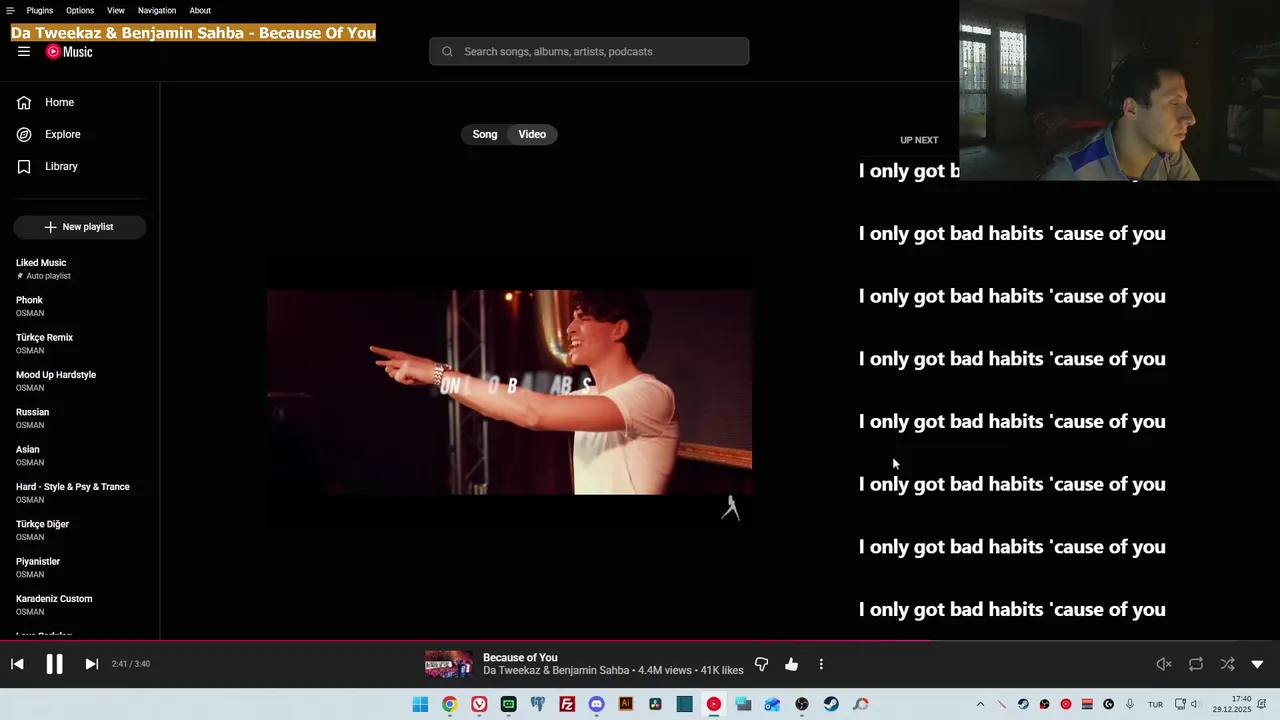
Task: Pause the current song
Action: click(54, 664)
